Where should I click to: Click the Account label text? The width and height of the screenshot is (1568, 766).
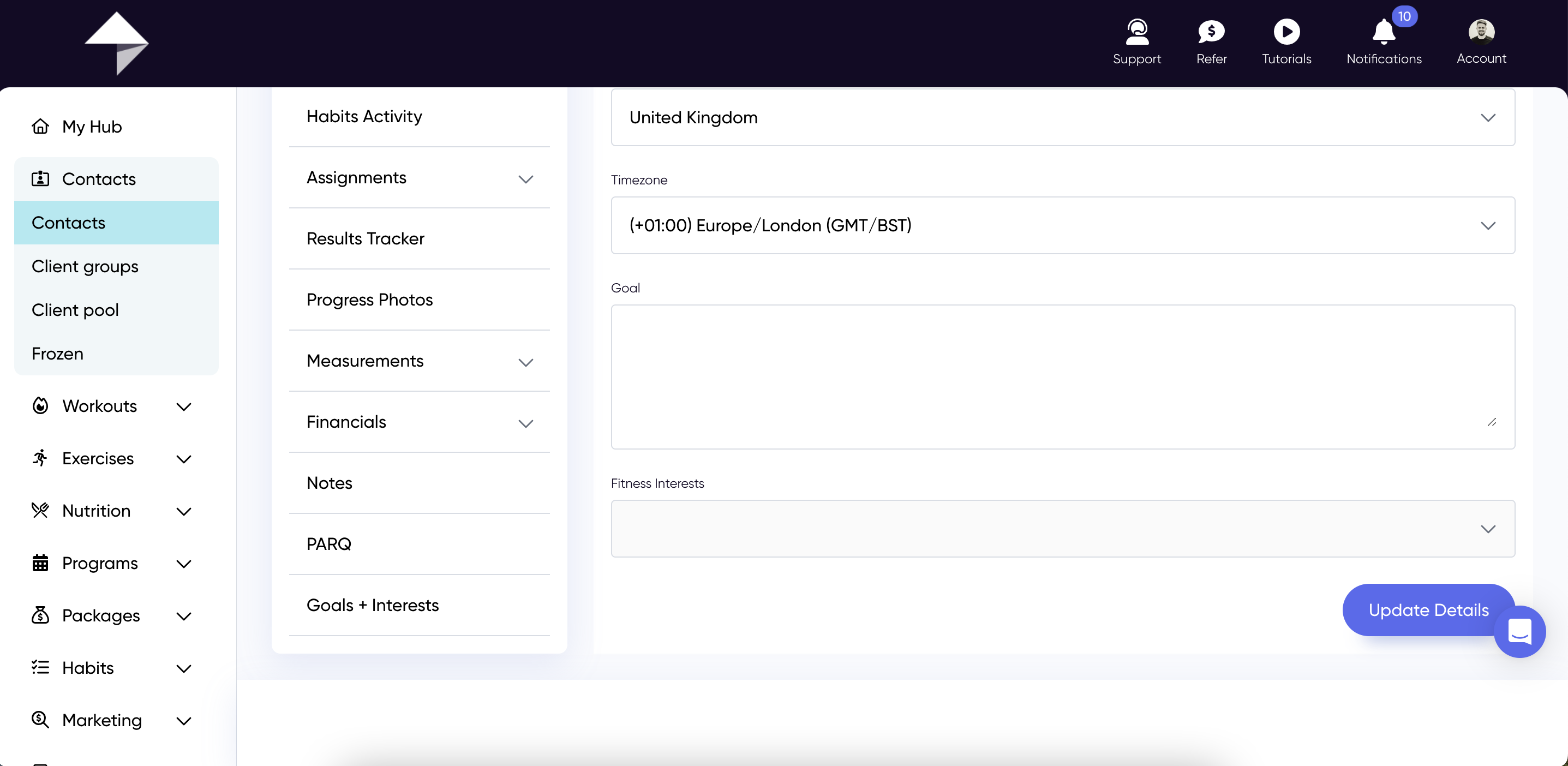[1481, 58]
